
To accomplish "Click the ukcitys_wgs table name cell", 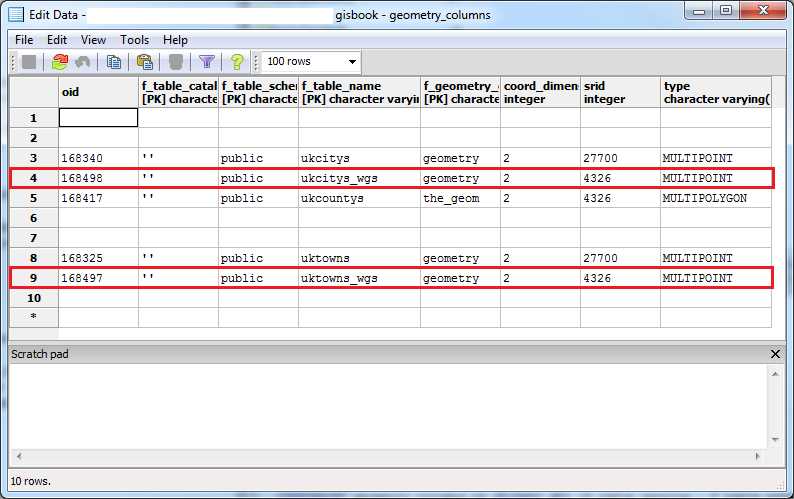I will point(359,178).
